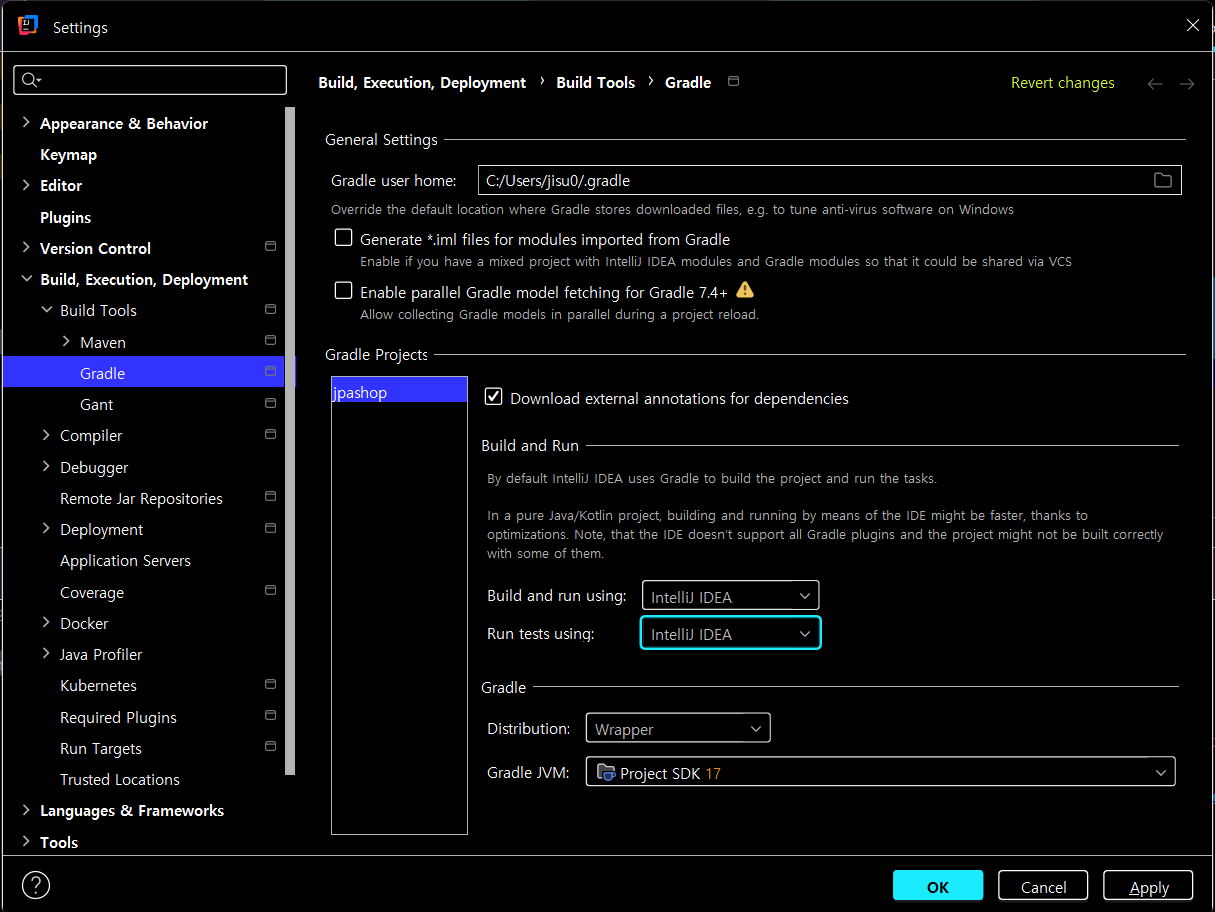Open the Run tests using dropdown
Image resolution: width=1215 pixels, height=912 pixels.
point(730,633)
